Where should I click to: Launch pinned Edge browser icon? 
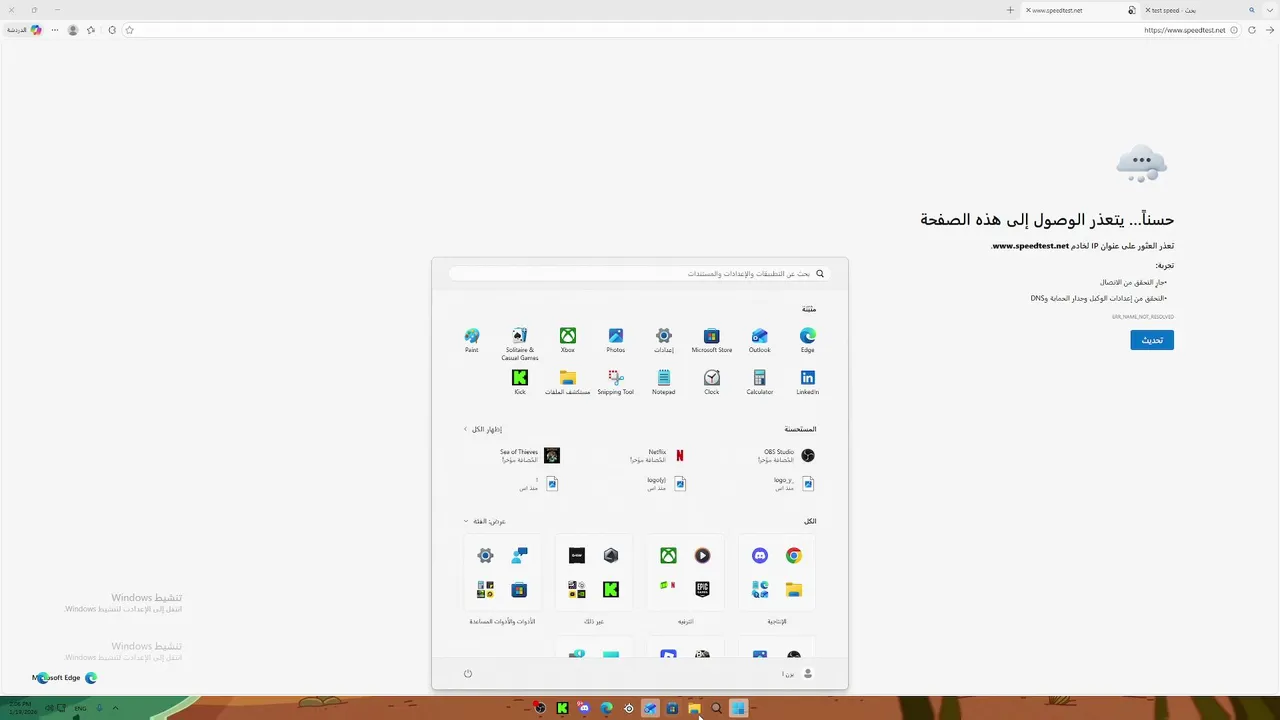tap(808, 340)
